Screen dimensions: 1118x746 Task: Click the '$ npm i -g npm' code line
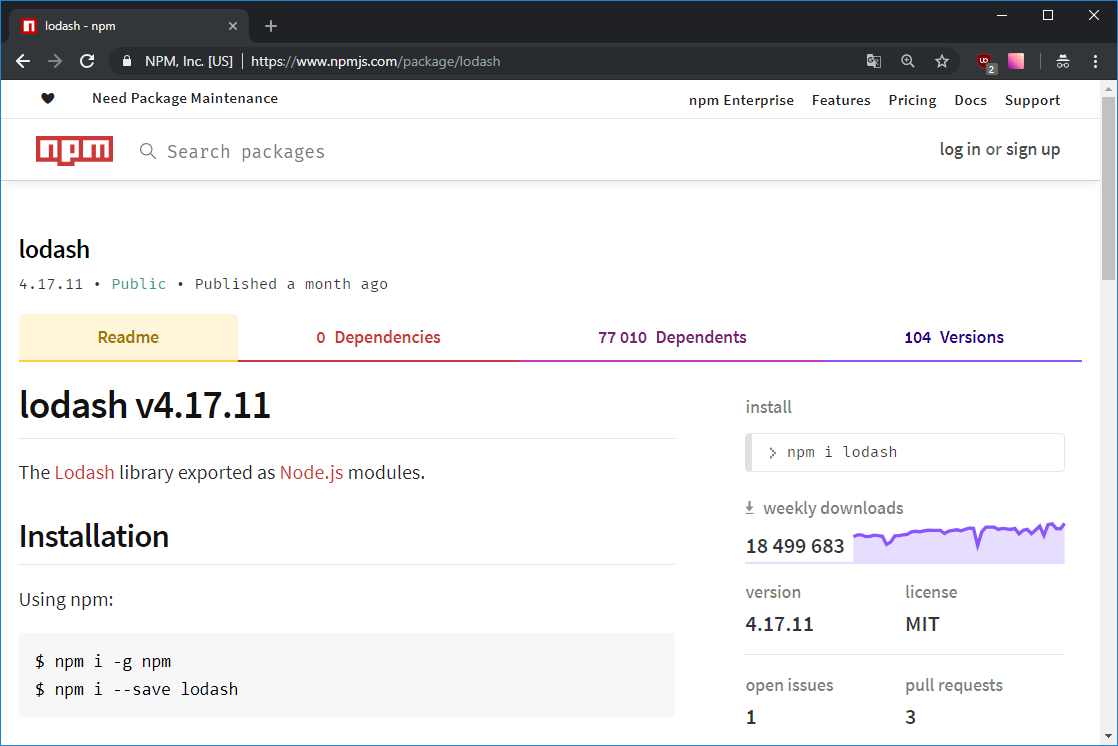(x=103, y=662)
